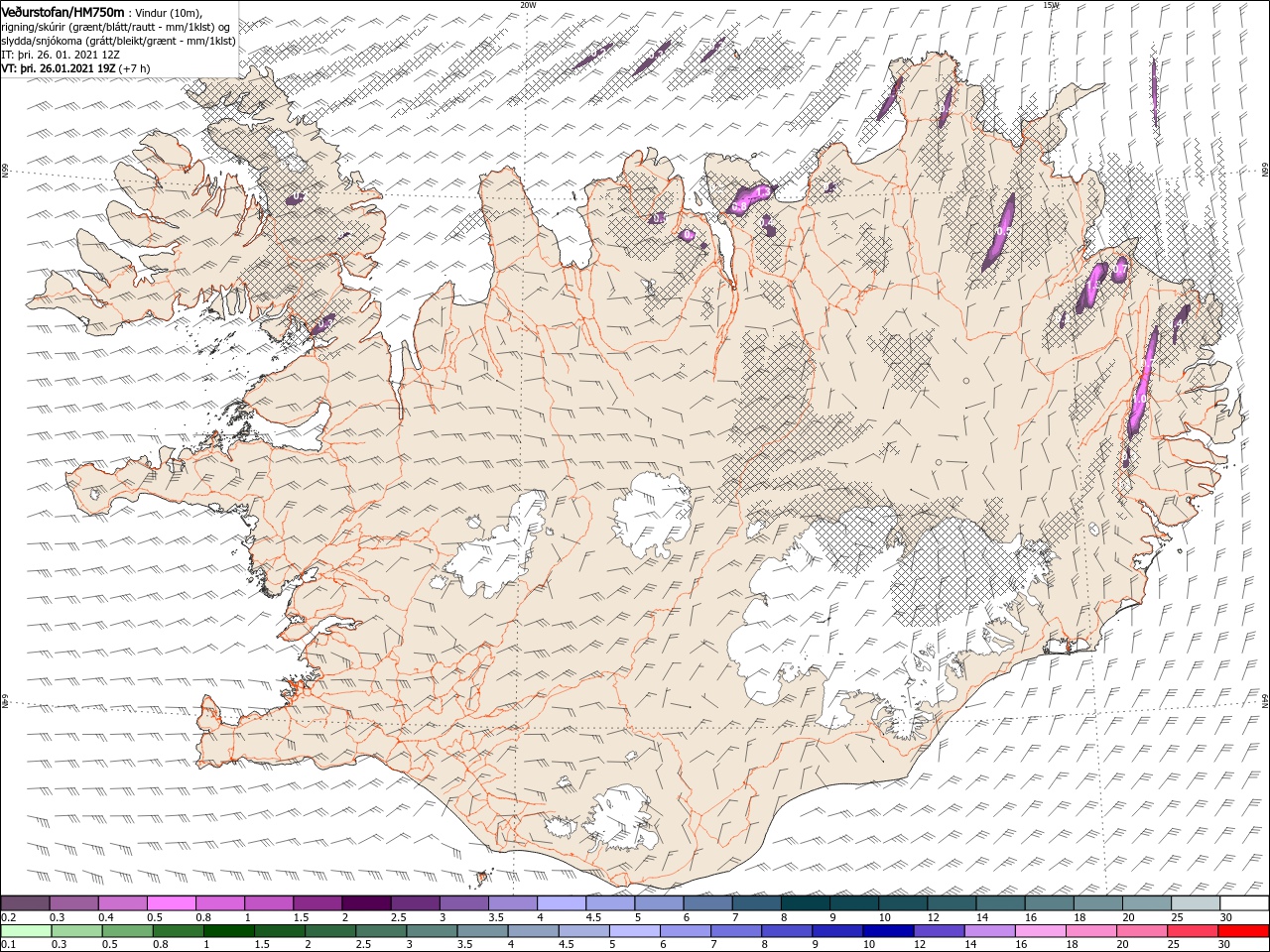Pick the bottom-row light pink swatch starting at 16

click(x=1039, y=931)
